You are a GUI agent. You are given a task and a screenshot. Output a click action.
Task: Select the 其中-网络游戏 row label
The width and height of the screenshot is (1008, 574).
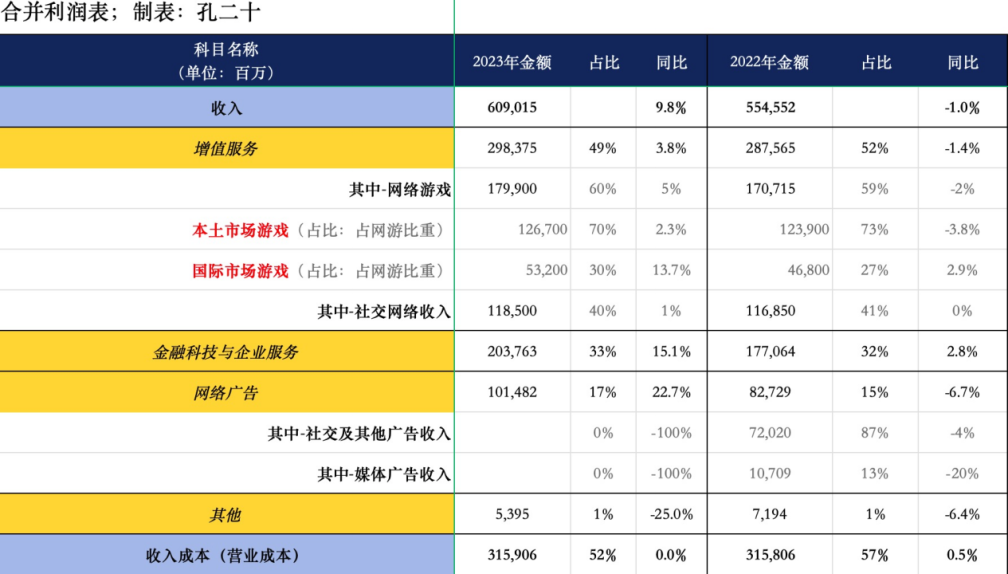[400, 190]
